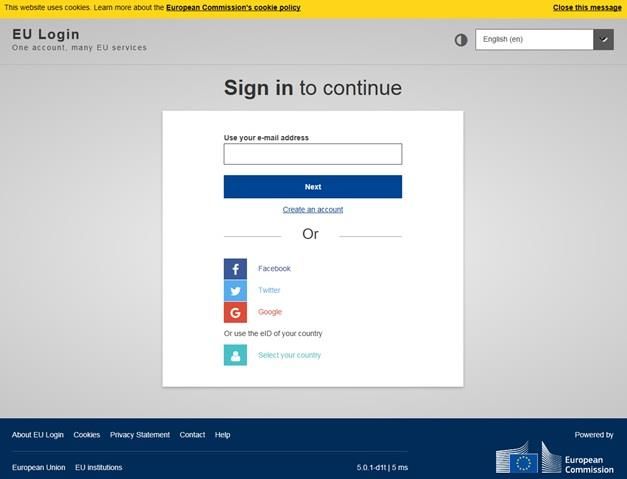Viewport: 627px width, 479px height.
Task: Choose the Select your country link
Action: [290, 355]
